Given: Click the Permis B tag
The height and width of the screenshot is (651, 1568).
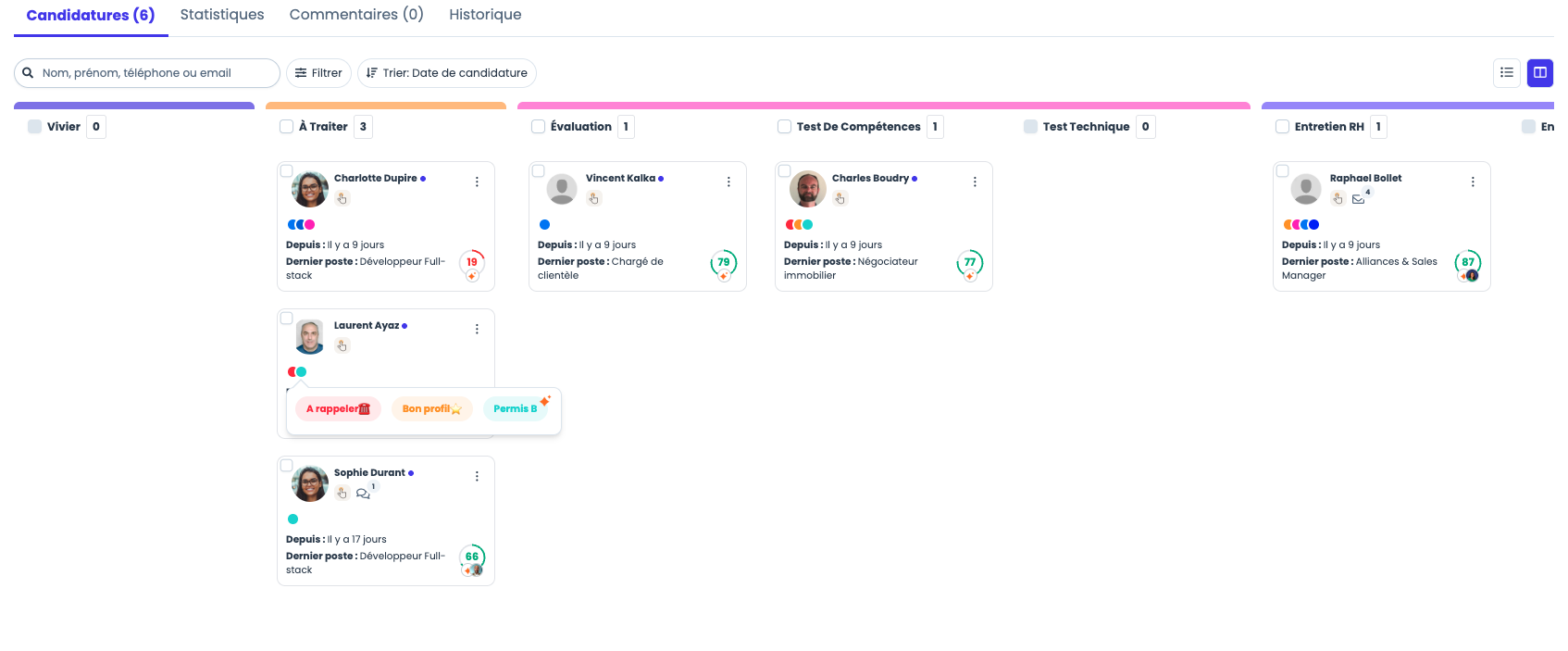Looking at the screenshot, I should 516,408.
